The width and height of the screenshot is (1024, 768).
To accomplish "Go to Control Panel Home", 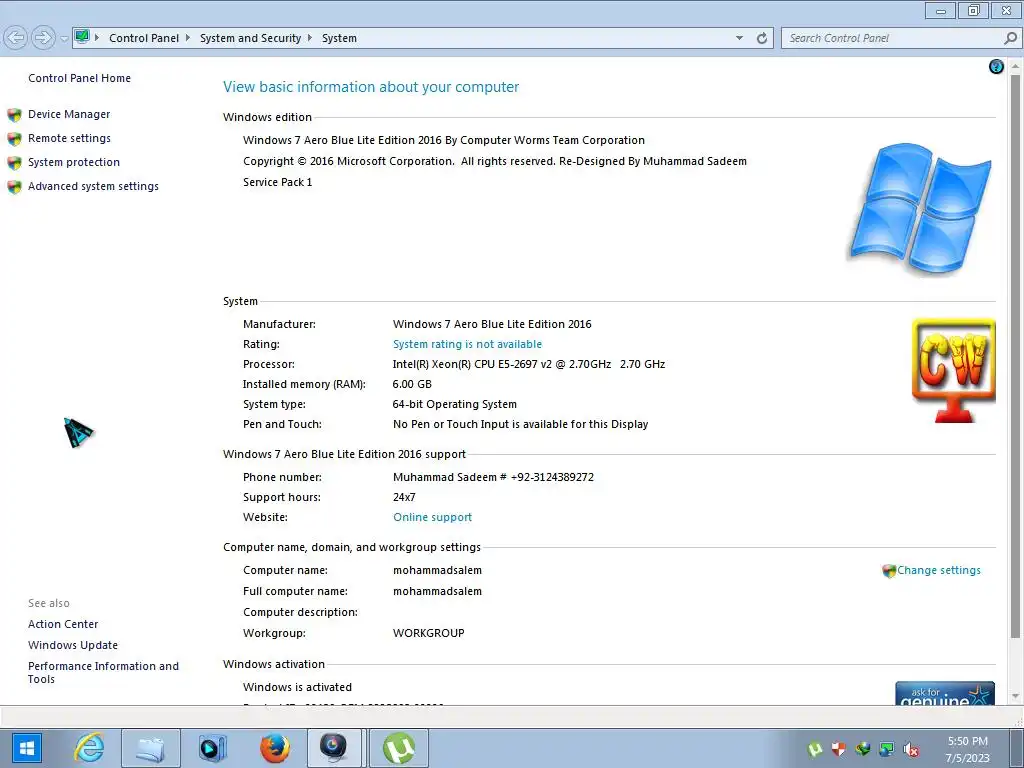I will point(79,78).
